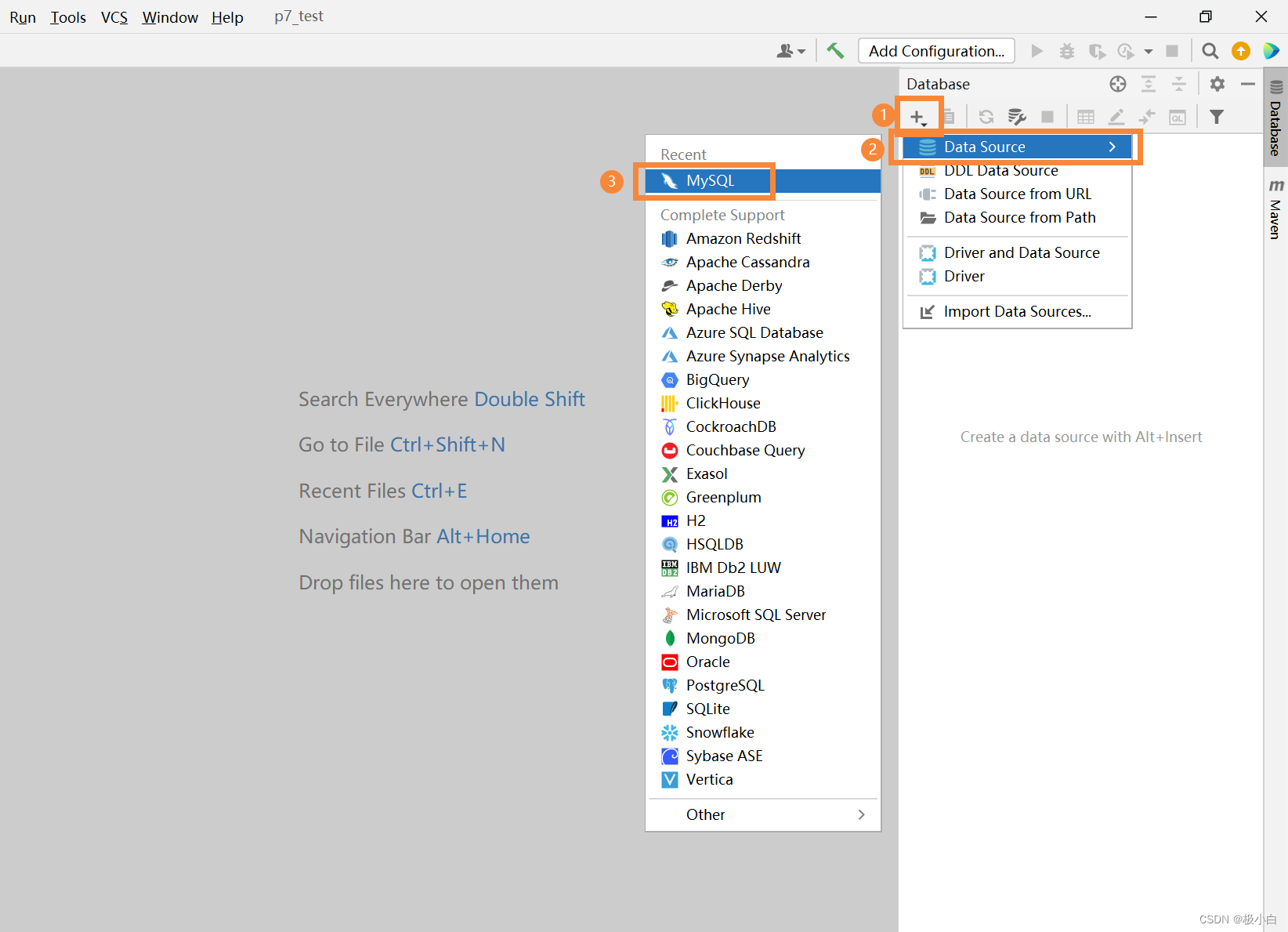Viewport: 1288px width, 932px height.
Task: Click the crosshair locate icon in Database header
Action: pos(1118,84)
